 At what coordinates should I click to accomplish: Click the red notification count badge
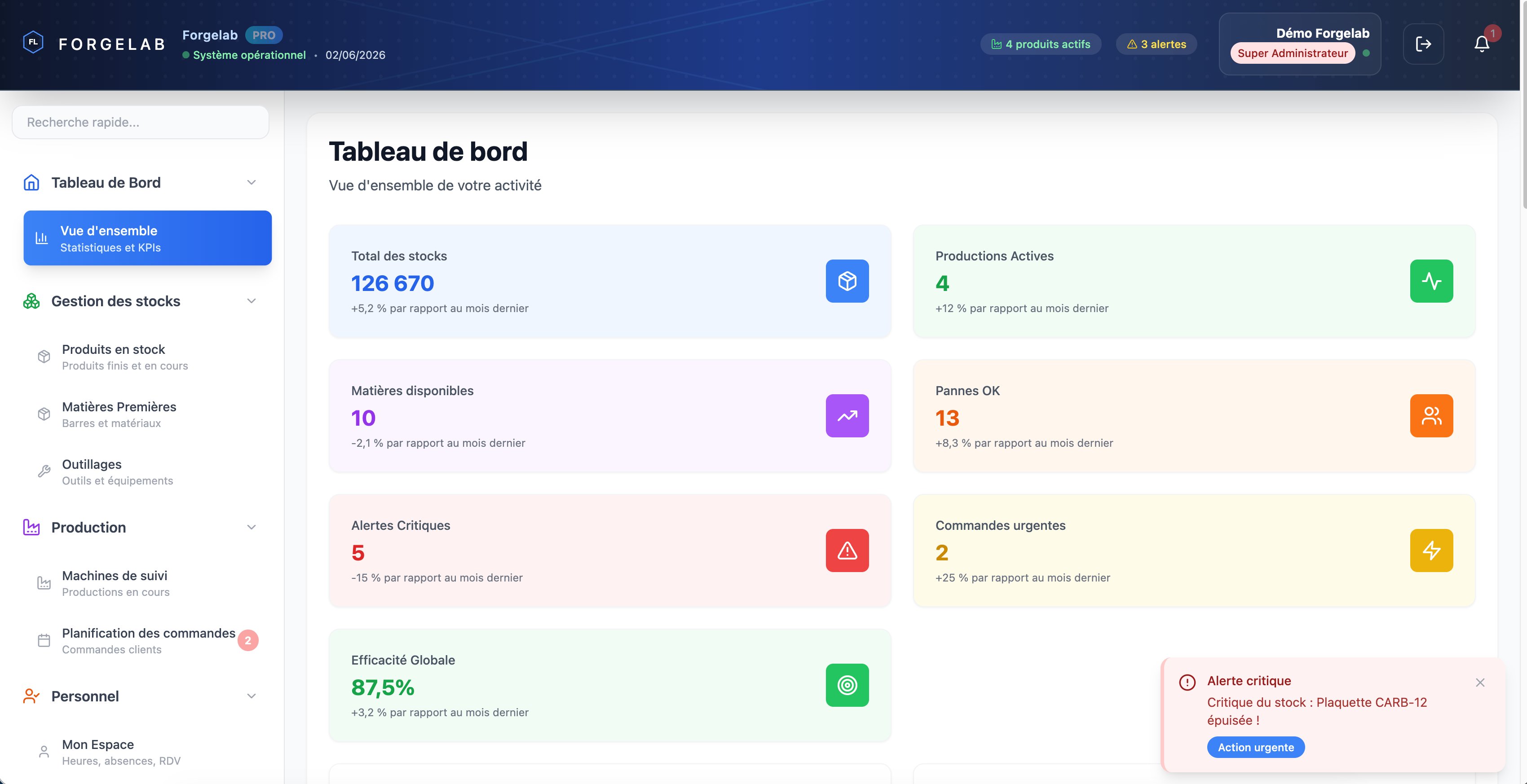click(1492, 33)
